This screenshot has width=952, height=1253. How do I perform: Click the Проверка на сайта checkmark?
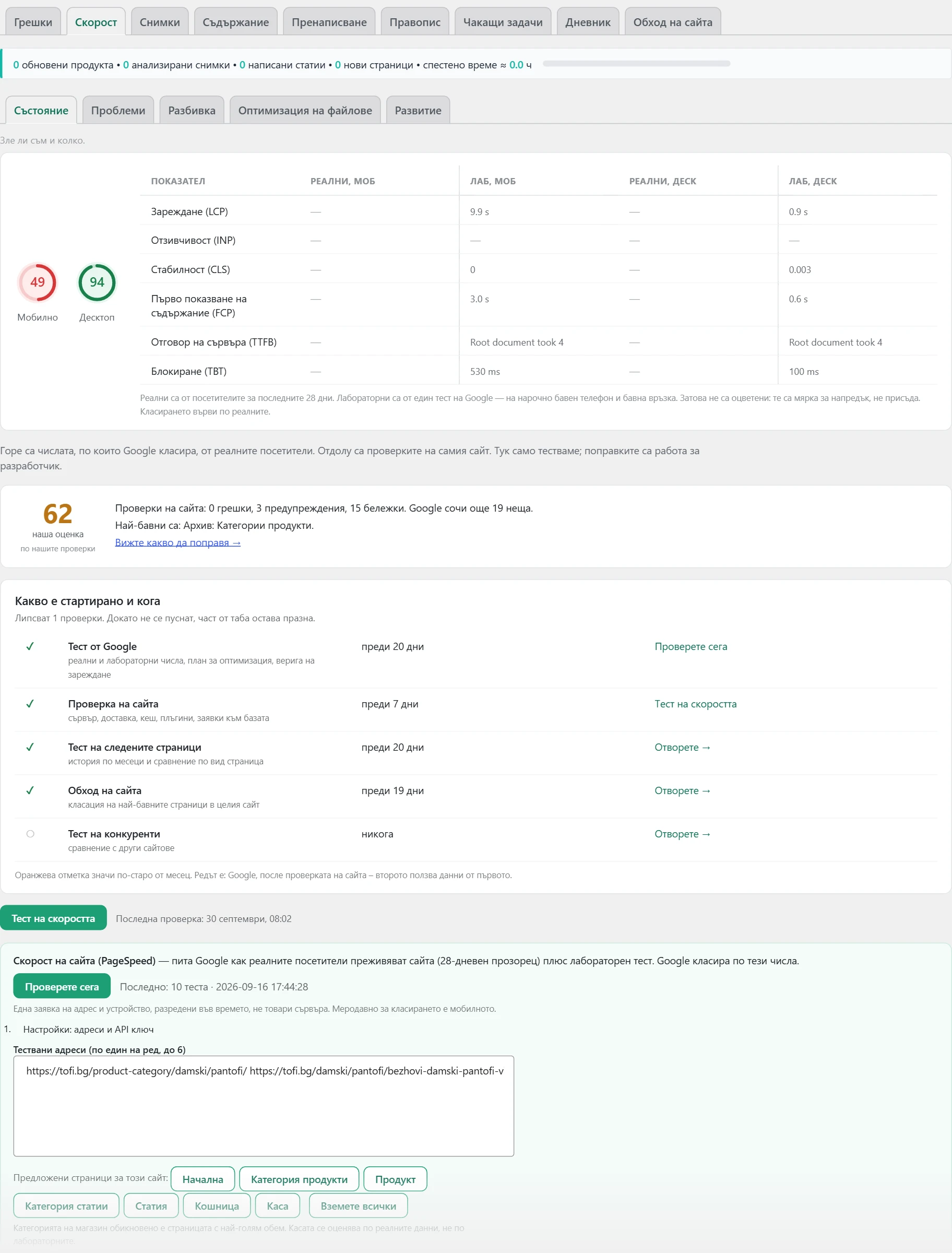[x=30, y=704]
